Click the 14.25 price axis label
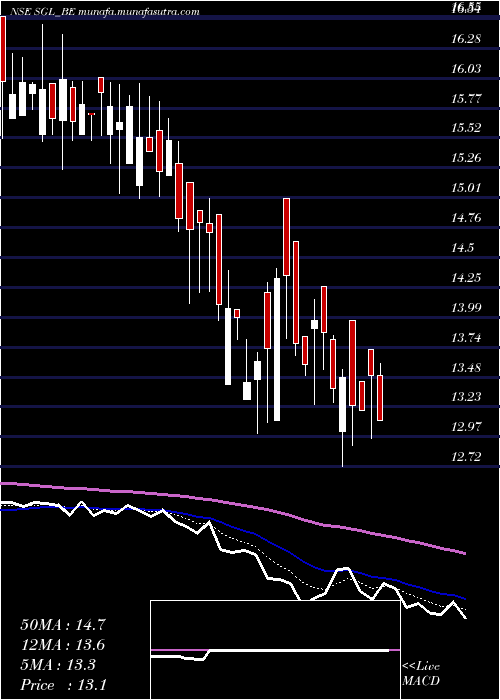500x700 pixels. coord(466,278)
